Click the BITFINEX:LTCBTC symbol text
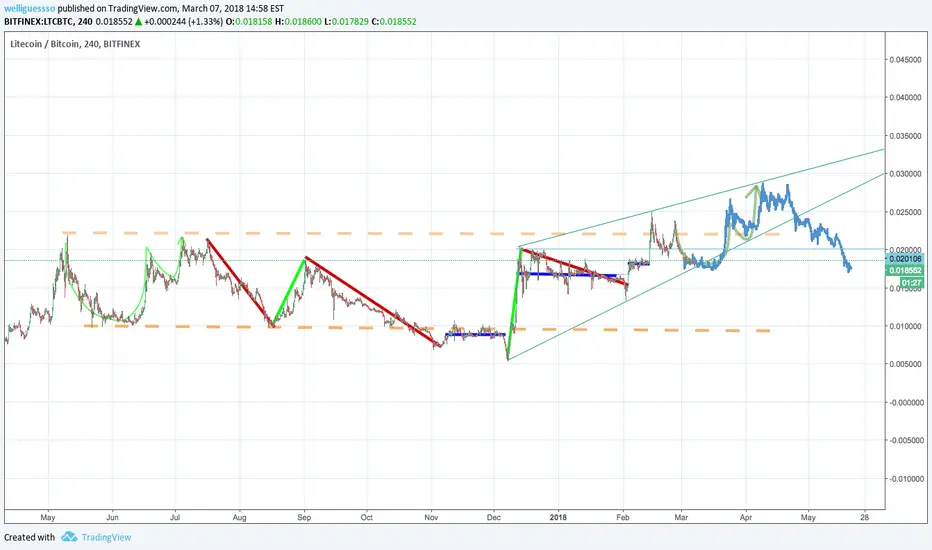The width and height of the screenshot is (932, 550). 39,21
